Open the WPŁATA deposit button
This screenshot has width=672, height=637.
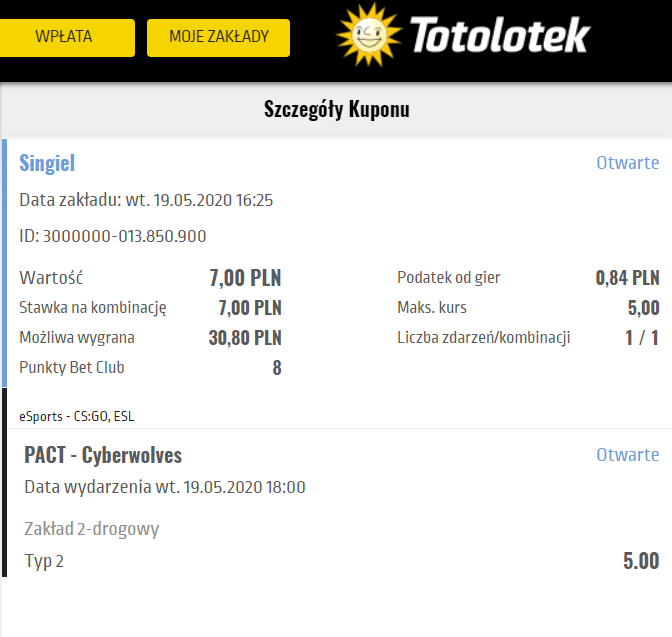64,37
